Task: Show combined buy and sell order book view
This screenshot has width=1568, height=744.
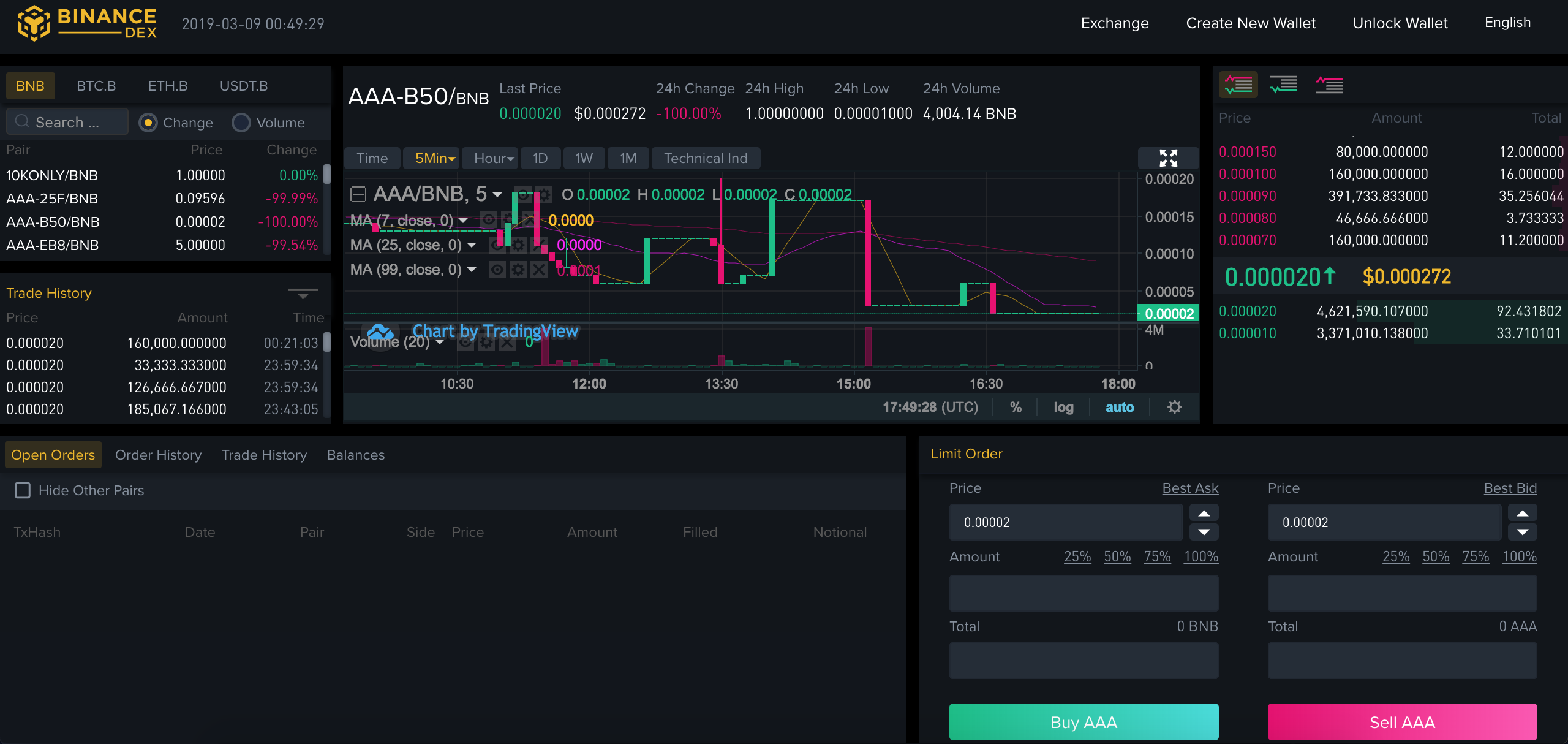Action: pyautogui.click(x=1238, y=85)
